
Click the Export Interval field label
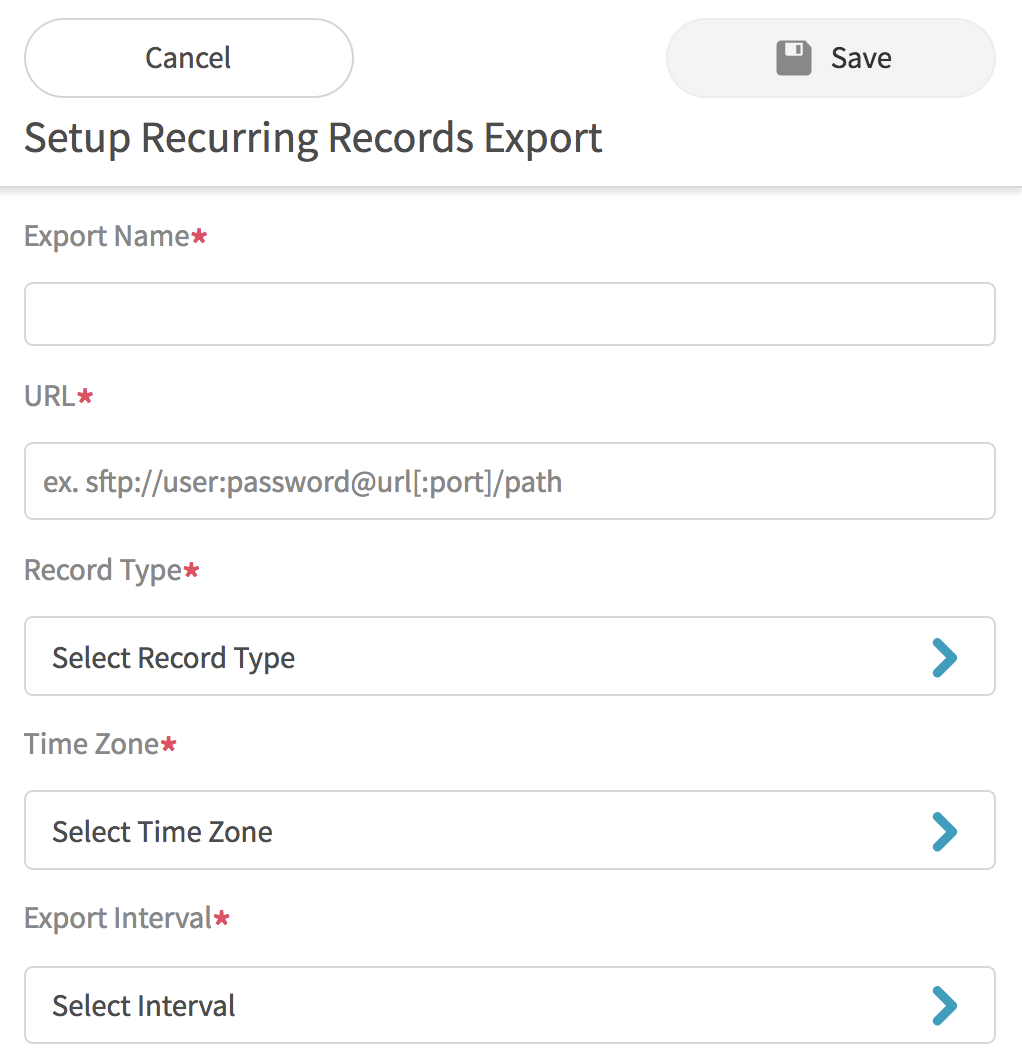tap(117, 918)
